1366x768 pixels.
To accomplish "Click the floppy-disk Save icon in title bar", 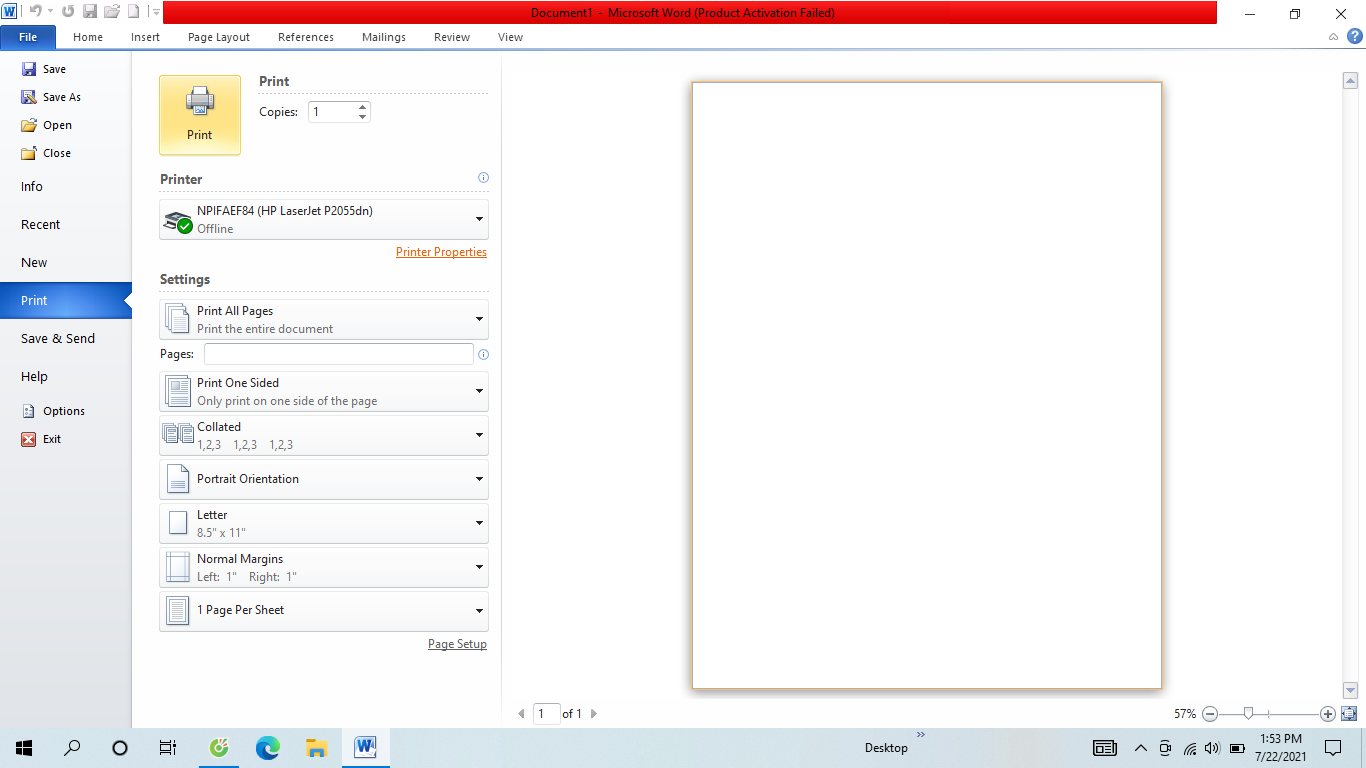I will point(90,12).
